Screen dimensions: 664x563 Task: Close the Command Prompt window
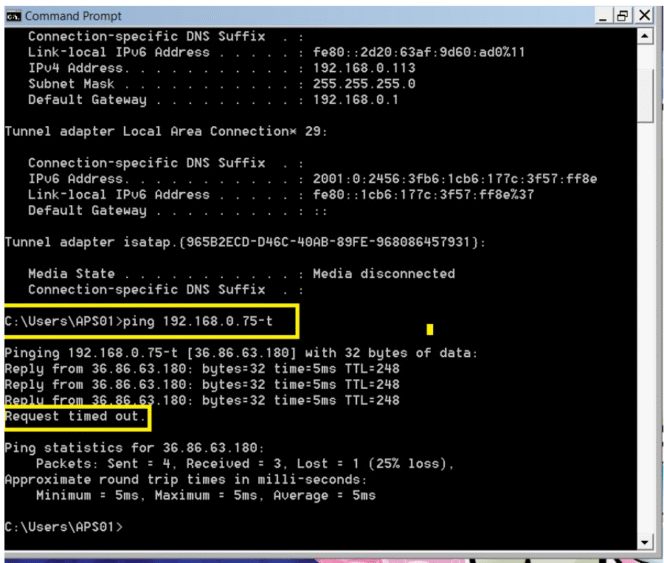tap(645, 16)
